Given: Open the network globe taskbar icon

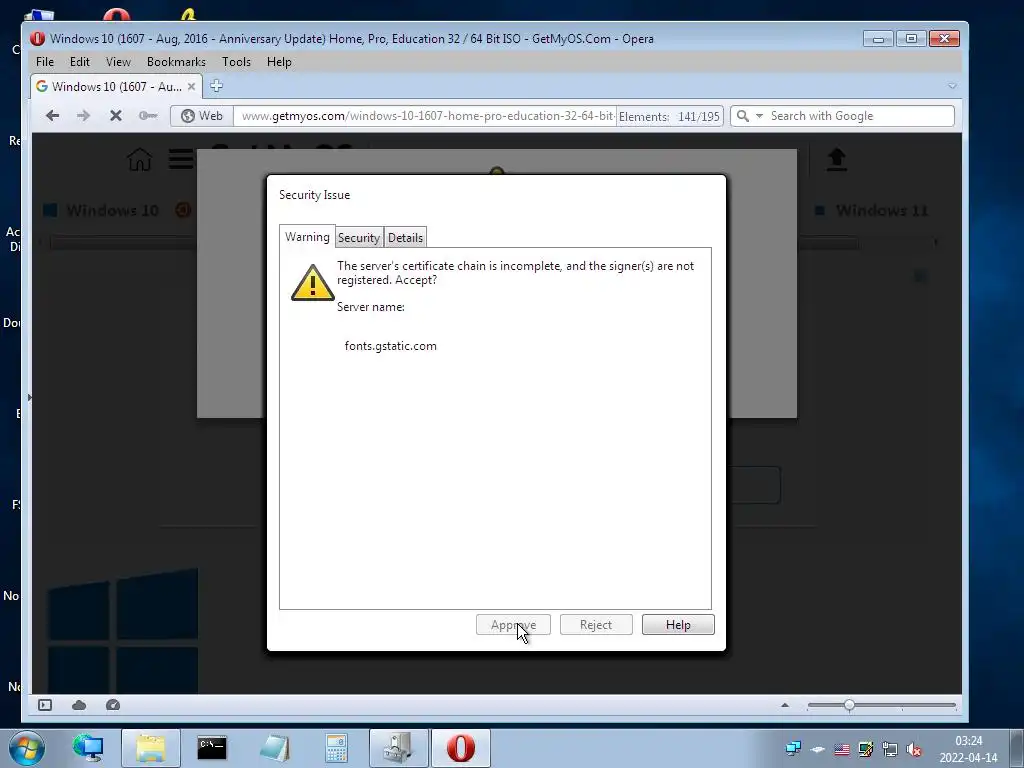Looking at the screenshot, I should point(88,748).
